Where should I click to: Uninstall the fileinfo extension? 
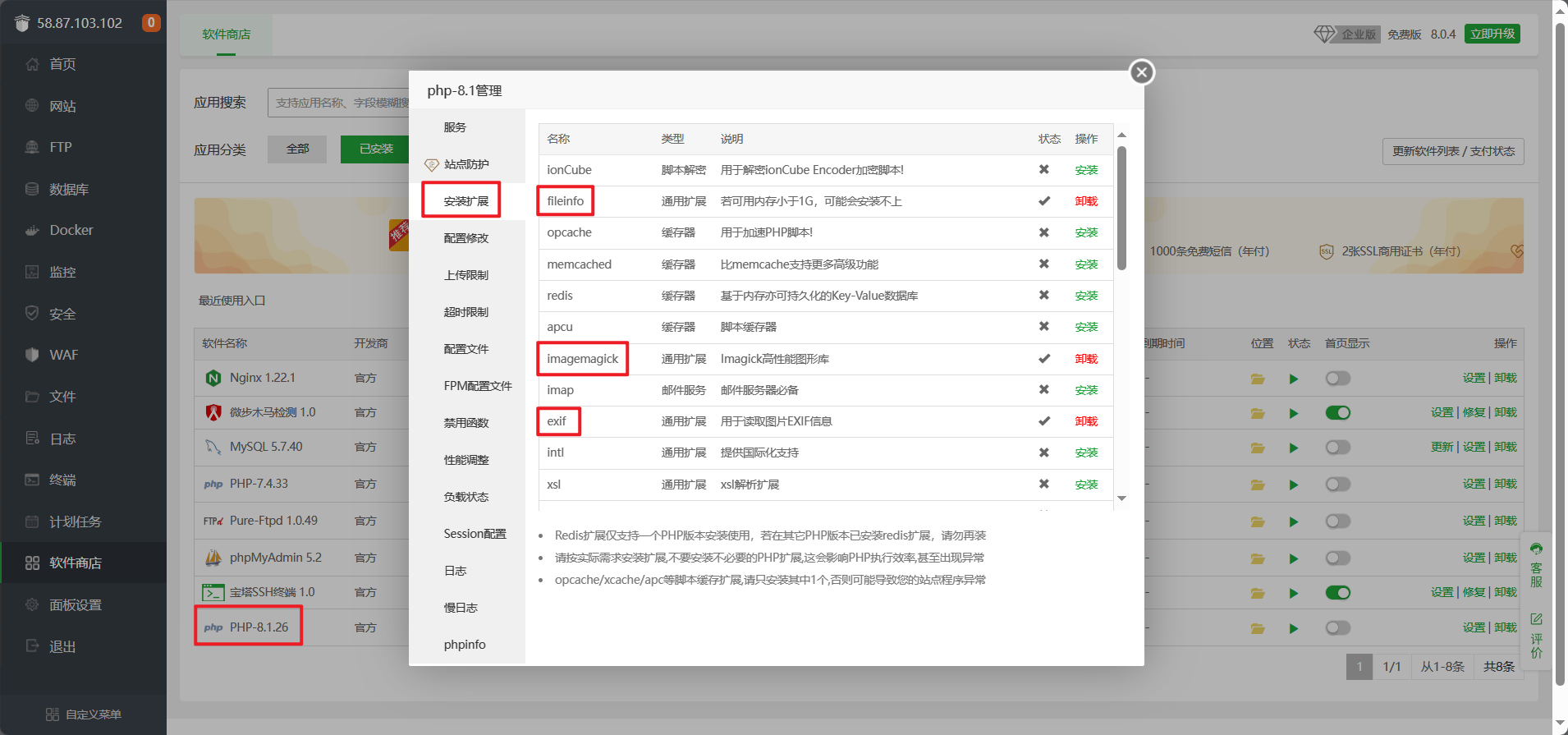pyautogui.click(x=1086, y=201)
